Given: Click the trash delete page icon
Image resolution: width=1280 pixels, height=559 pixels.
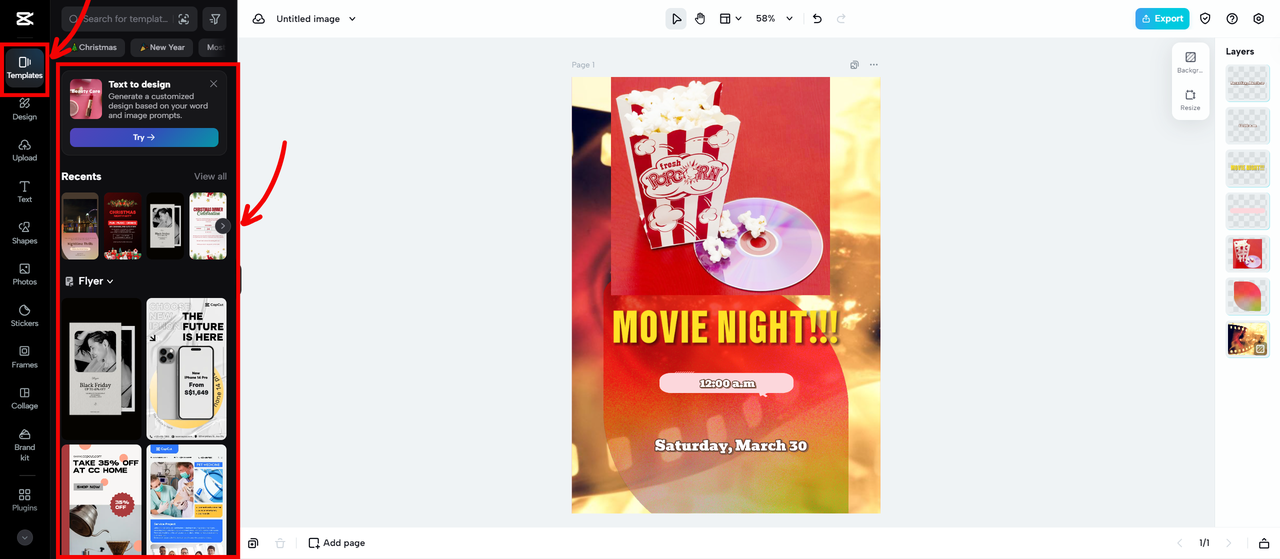Looking at the screenshot, I should 280,543.
